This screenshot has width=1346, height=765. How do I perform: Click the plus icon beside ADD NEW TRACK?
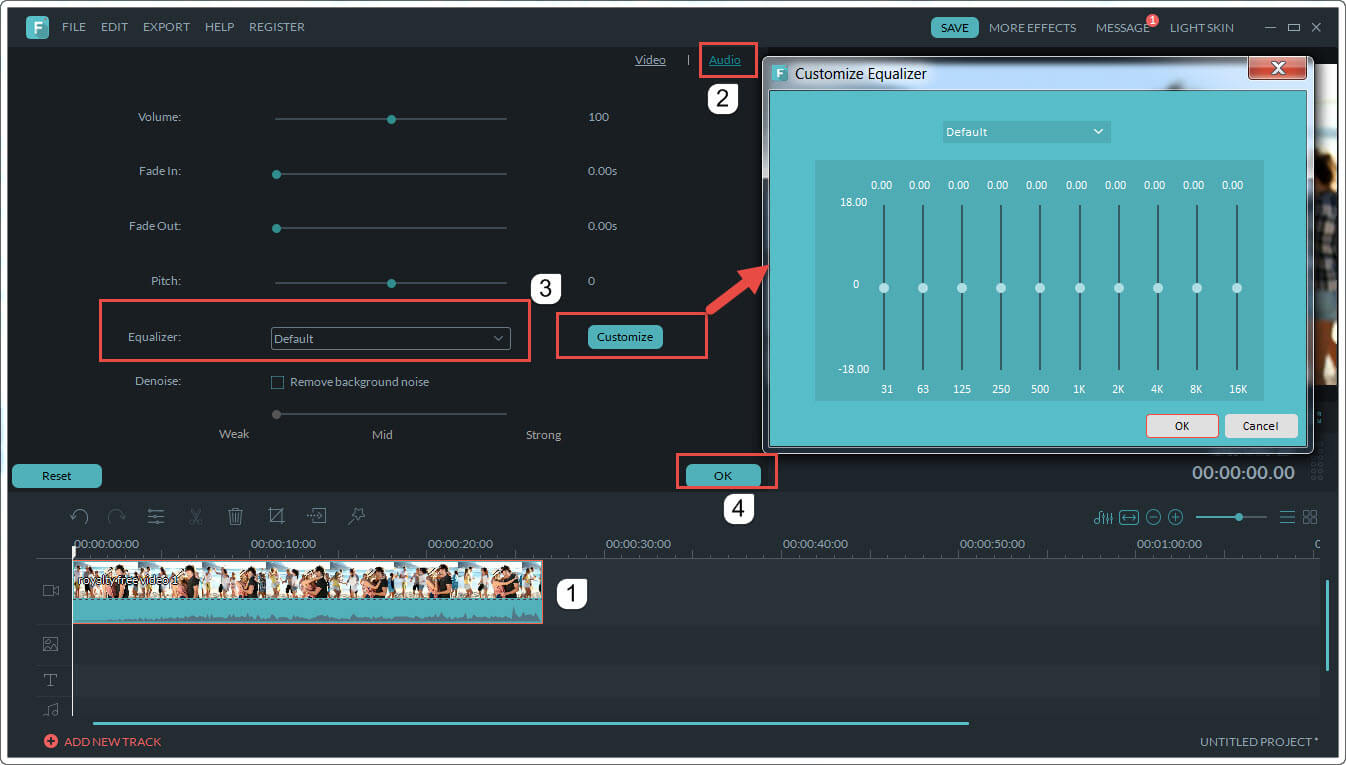50,742
